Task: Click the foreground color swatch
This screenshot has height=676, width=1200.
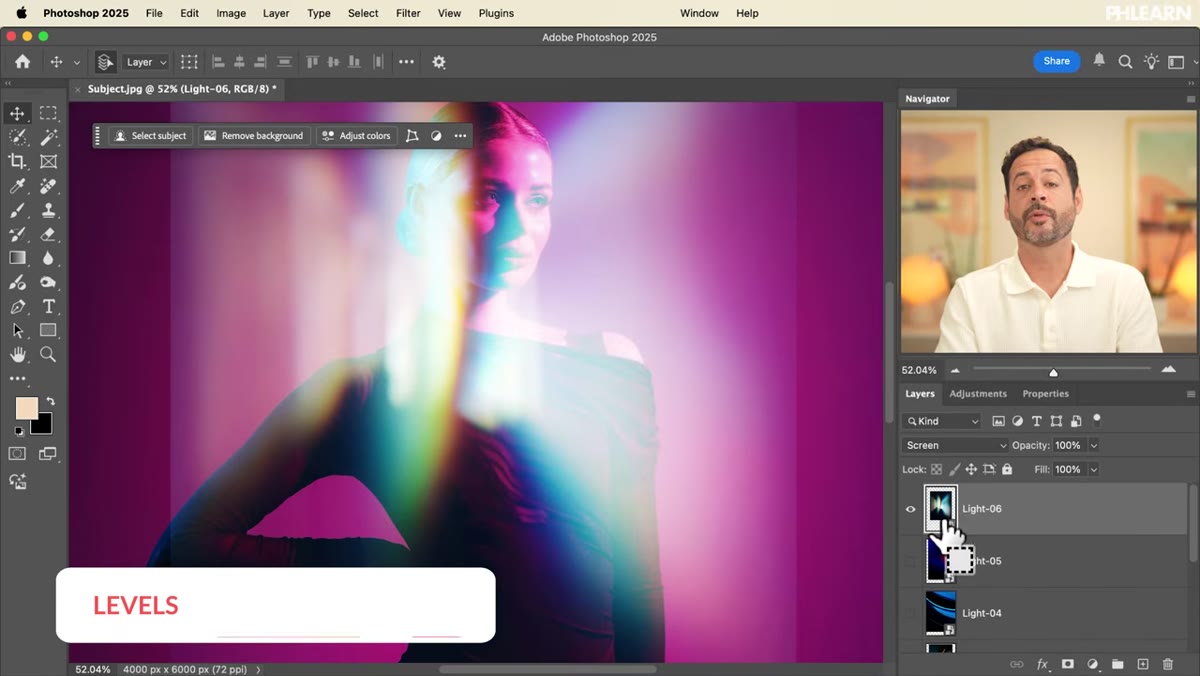Action: pyautogui.click(x=26, y=408)
